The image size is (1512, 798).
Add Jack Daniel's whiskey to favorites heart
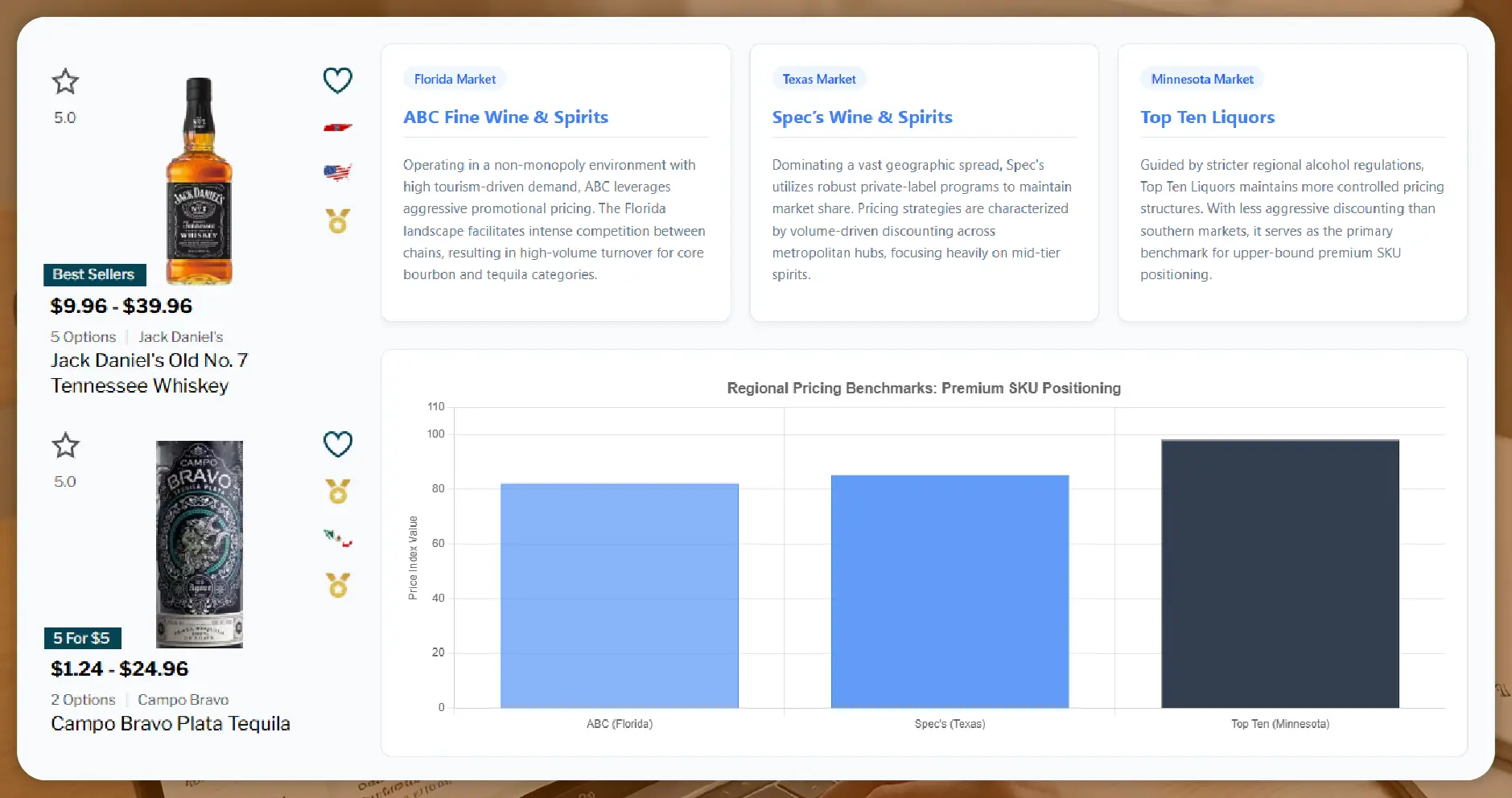[x=337, y=80]
